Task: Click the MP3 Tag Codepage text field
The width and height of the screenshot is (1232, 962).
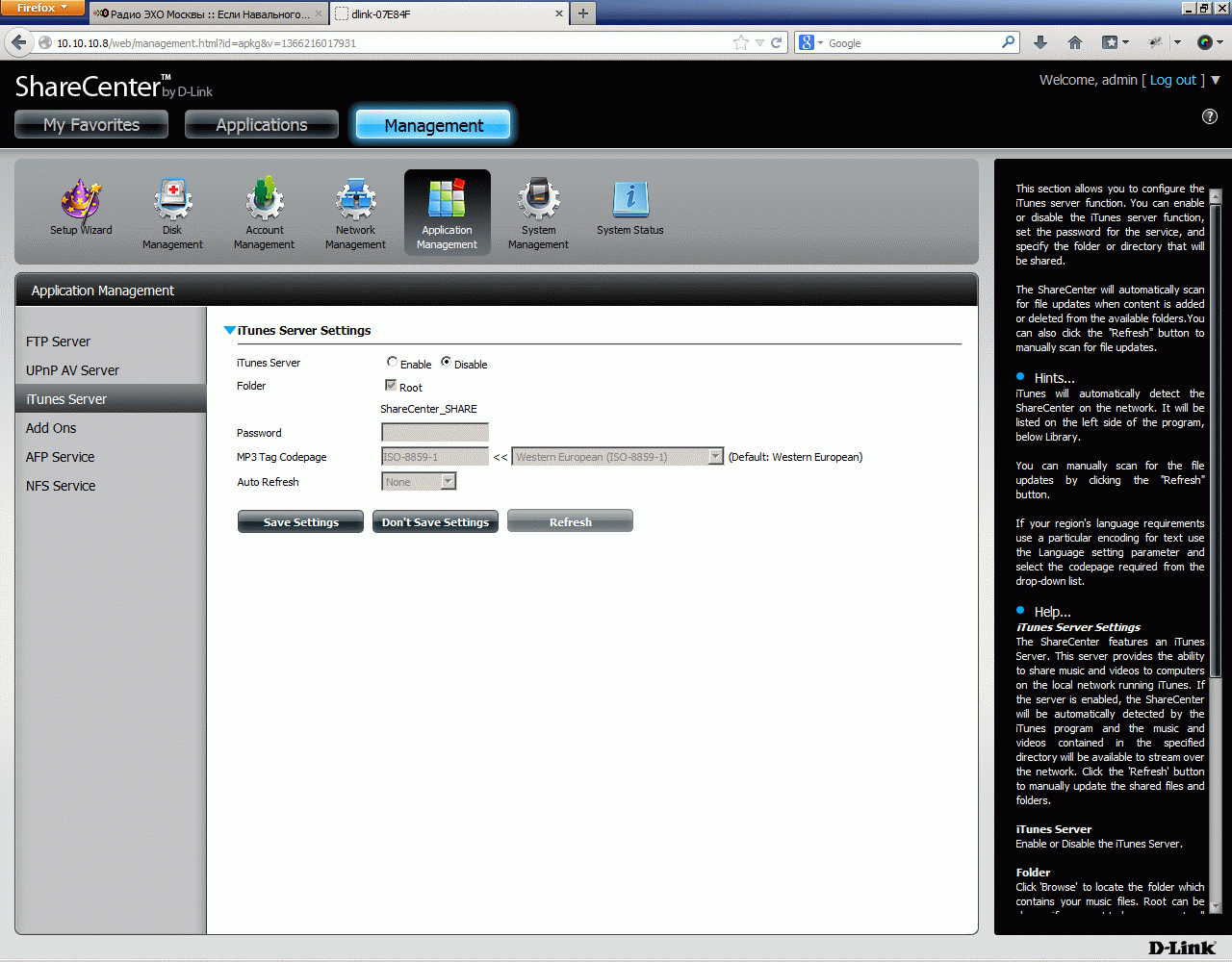Action: coord(435,457)
